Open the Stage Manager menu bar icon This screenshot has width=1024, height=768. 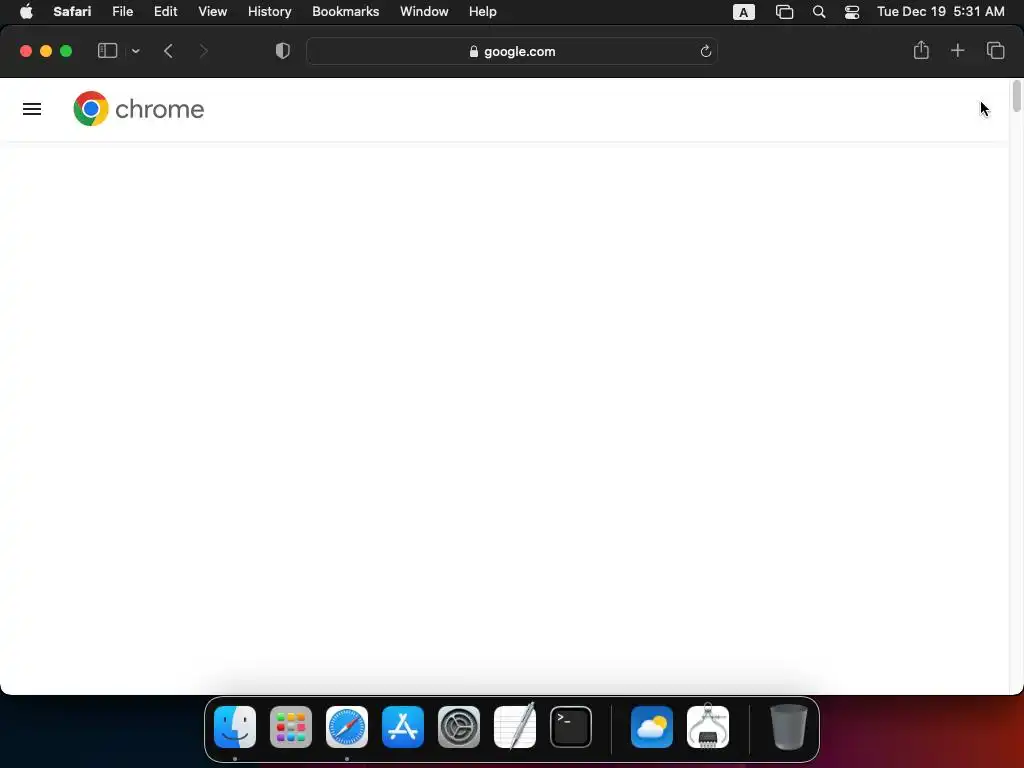click(784, 12)
